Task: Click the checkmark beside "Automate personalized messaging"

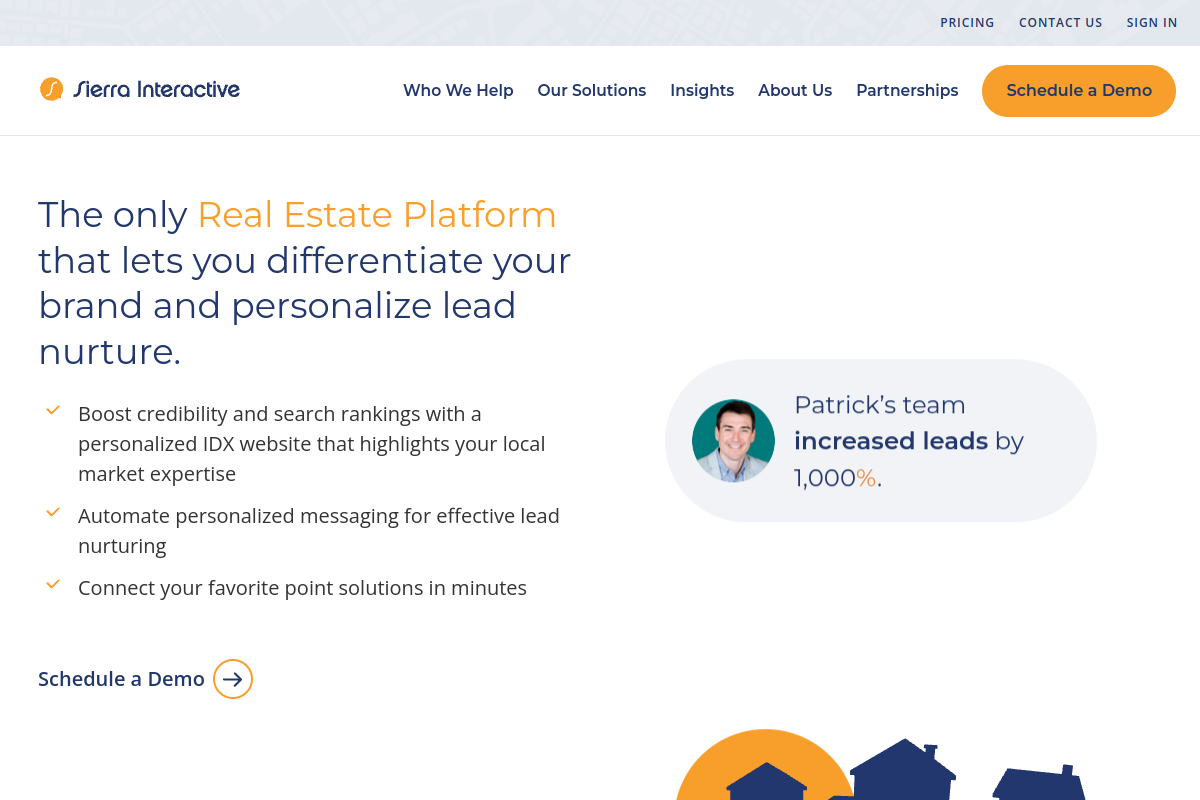Action: click(x=53, y=512)
